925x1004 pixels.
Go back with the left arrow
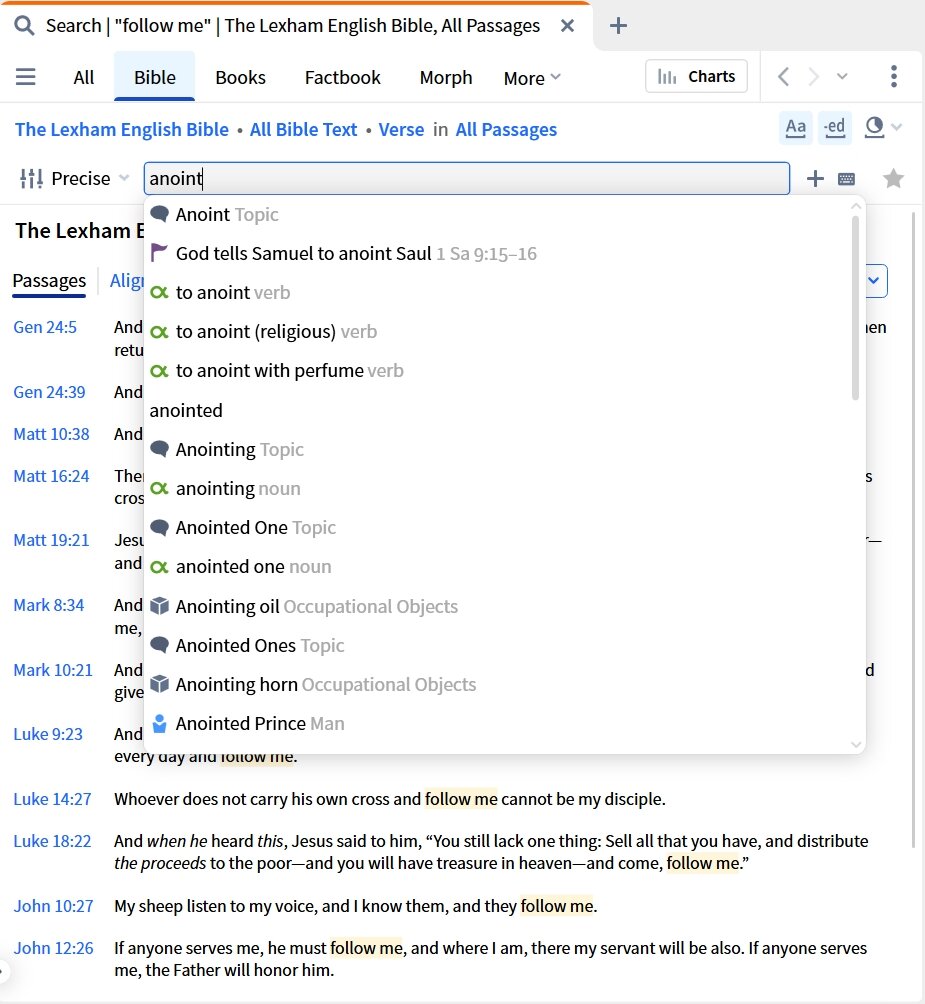point(783,77)
